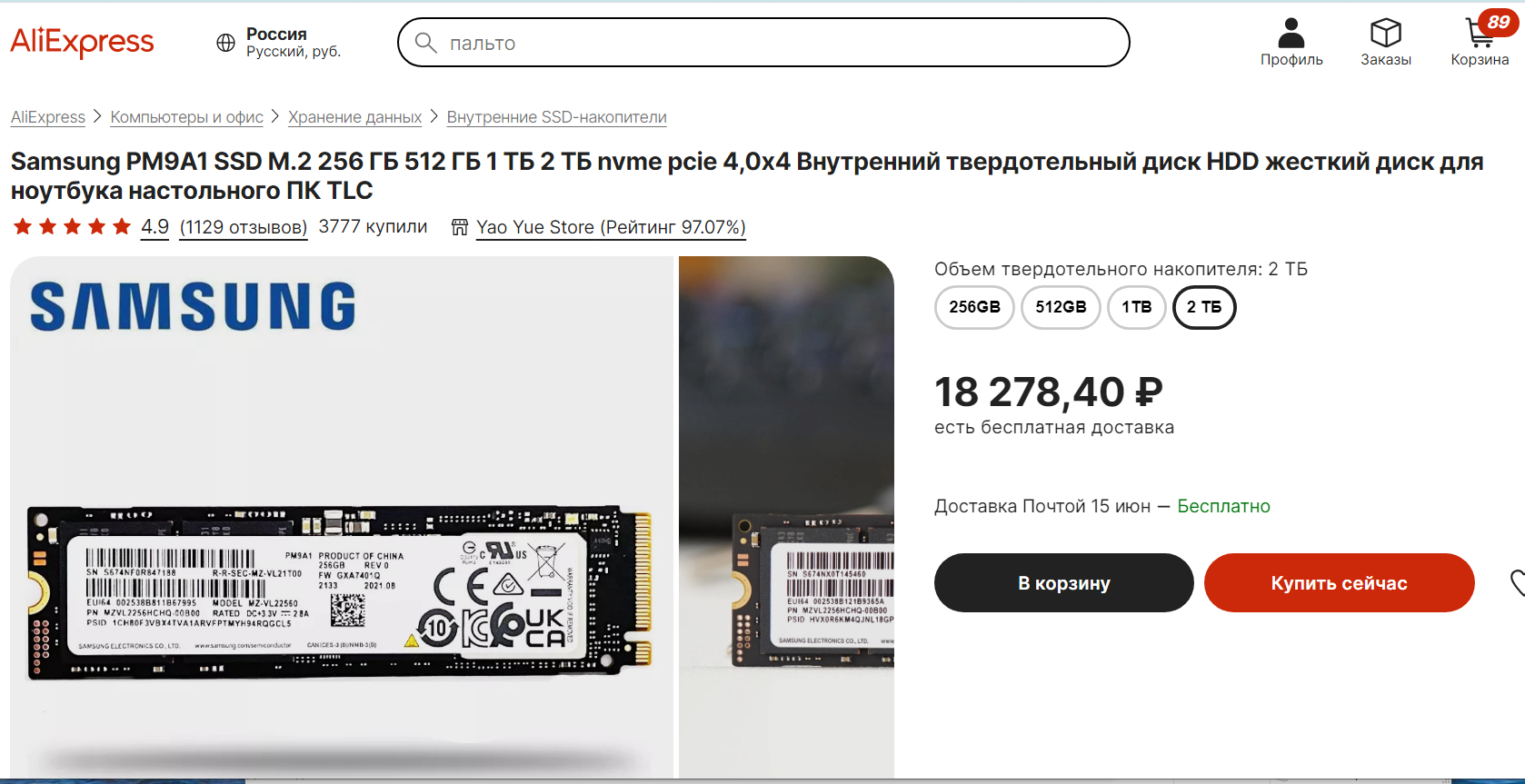This screenshot has width=1525, height=784.
Task: Select the 512GB capacity option
Action: click(x=1061, y=307)
